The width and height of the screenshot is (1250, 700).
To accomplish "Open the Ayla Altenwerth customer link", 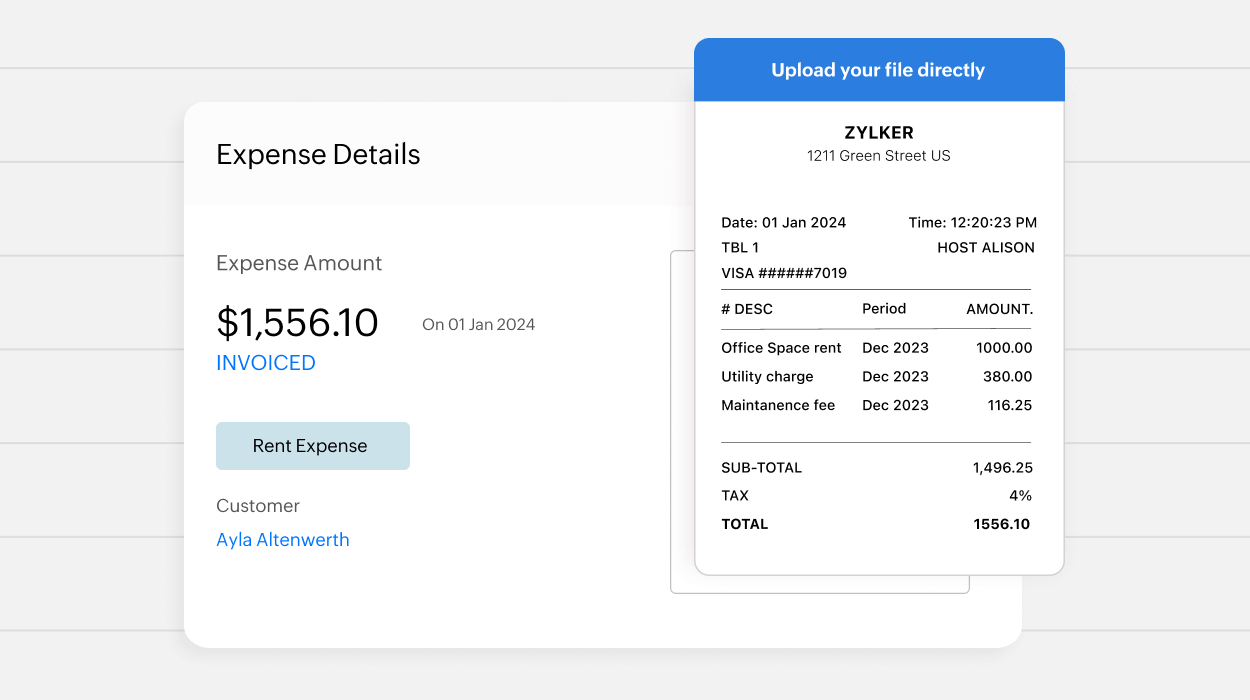I will 283,540.
